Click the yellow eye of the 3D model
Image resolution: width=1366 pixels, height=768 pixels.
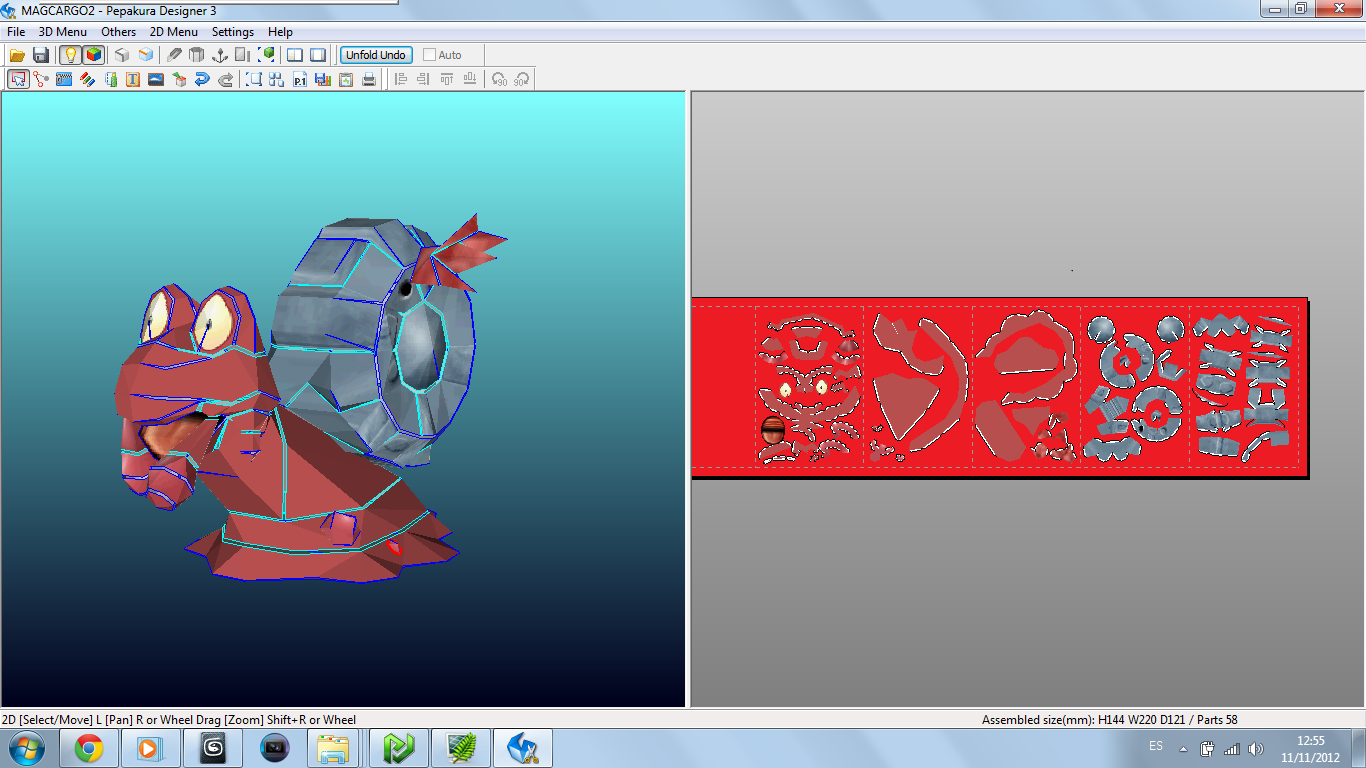point(213,324)
